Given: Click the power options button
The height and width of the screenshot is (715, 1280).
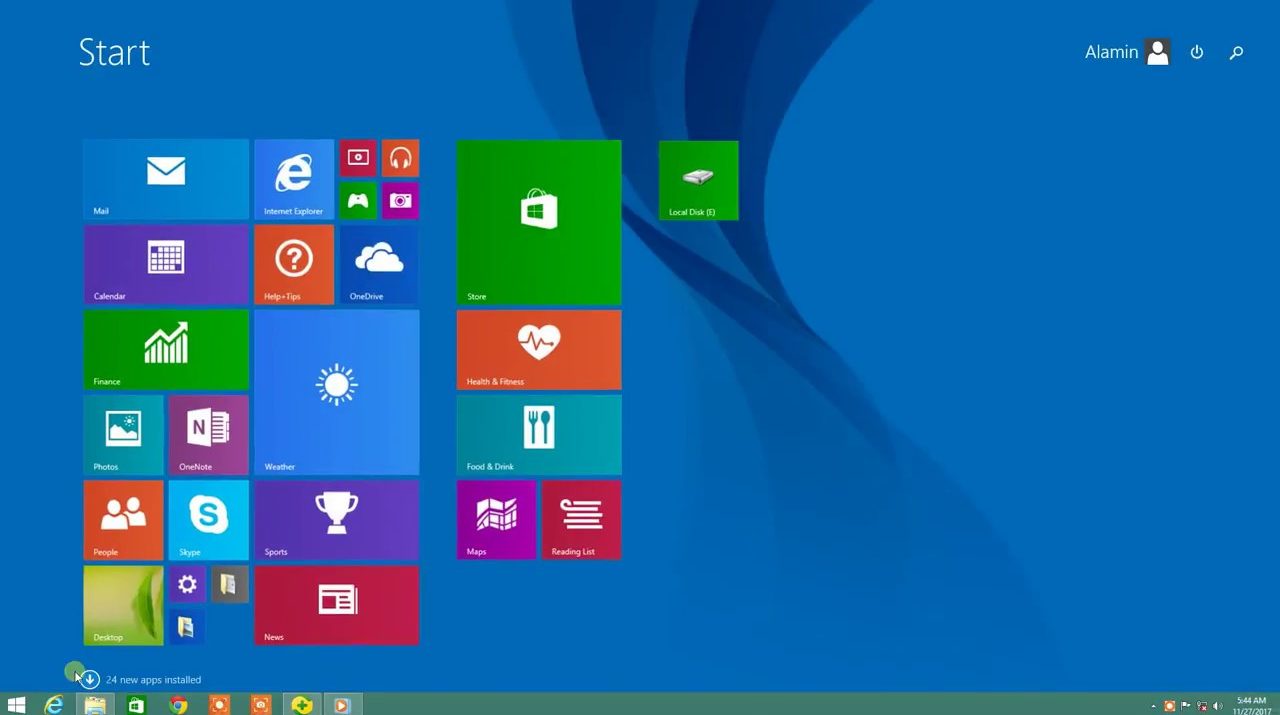Looking at the screenshot, I should (x=1196, y=53).
